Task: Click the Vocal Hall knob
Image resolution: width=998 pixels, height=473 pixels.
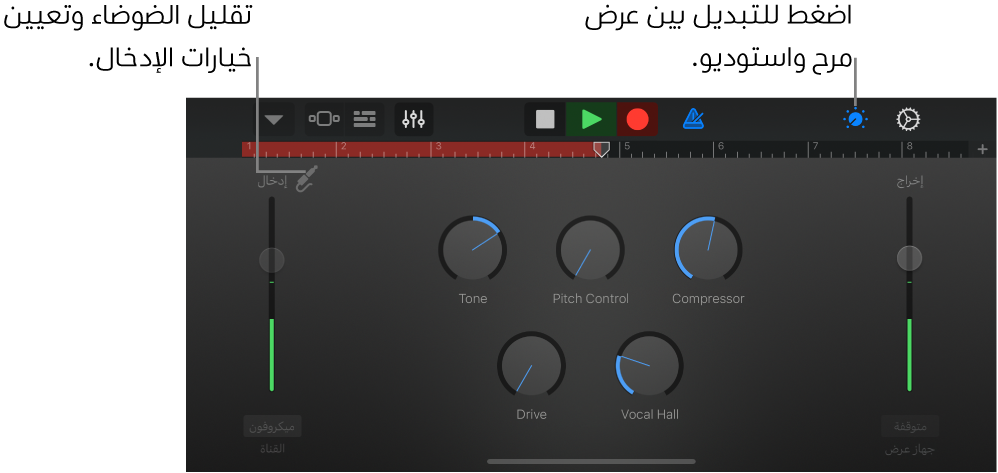Action: pos(649,365)
